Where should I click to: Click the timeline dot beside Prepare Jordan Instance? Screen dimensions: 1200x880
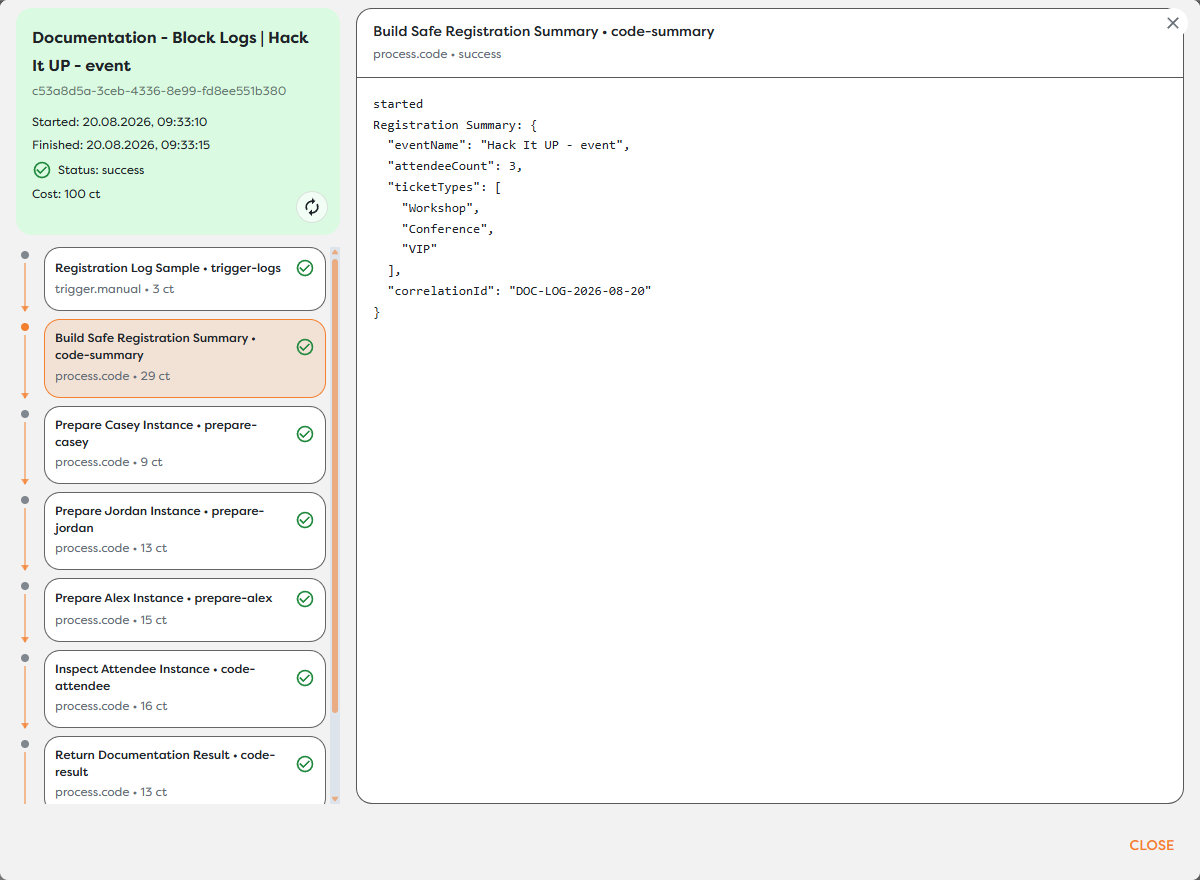25,499
